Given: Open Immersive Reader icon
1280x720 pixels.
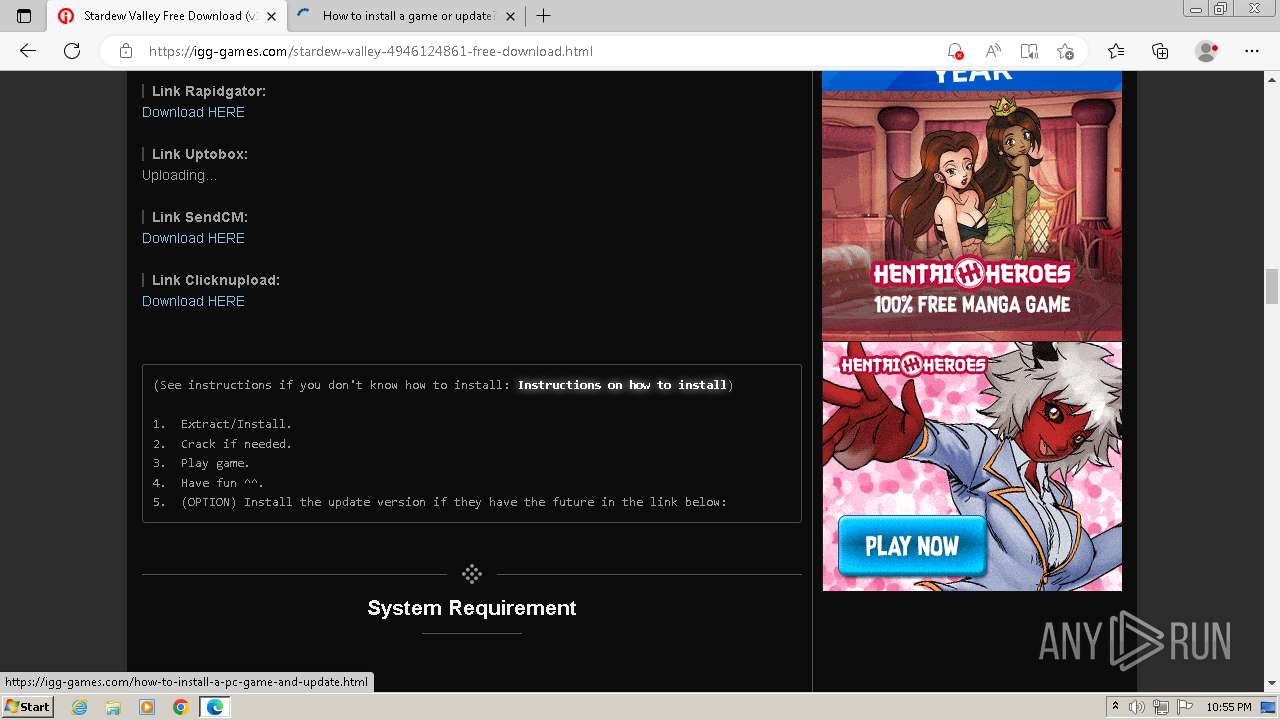Looking at the screenshot, I should [1029, 51].
